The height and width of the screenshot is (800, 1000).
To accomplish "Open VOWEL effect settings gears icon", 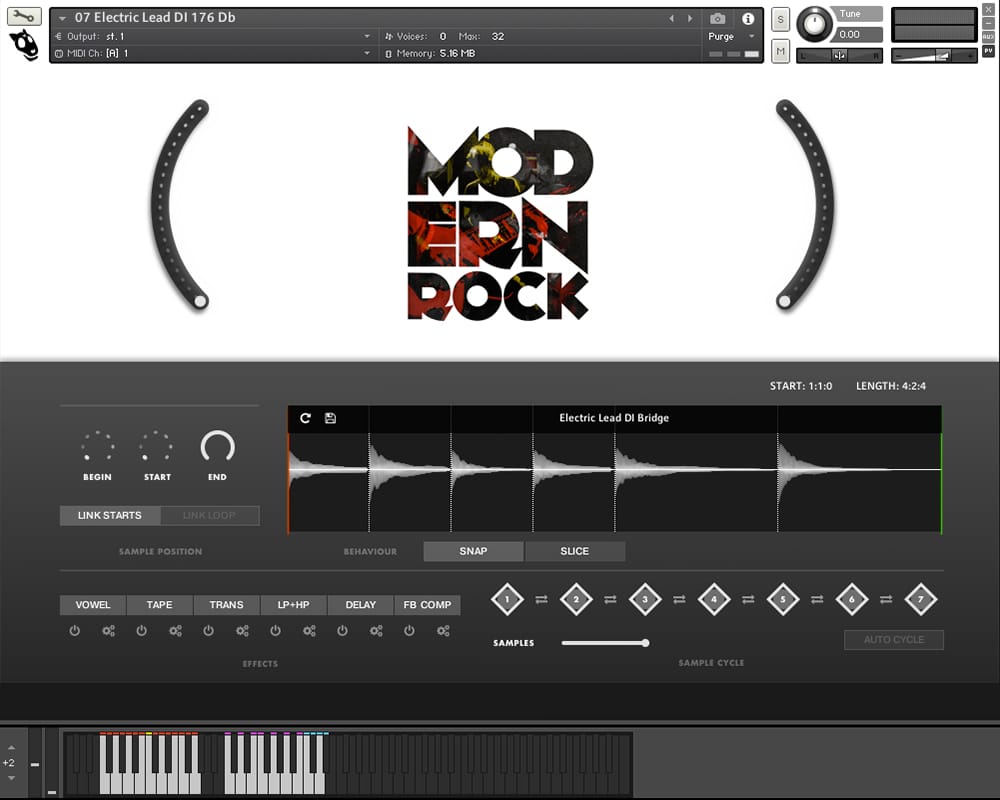I will point(109,631).
